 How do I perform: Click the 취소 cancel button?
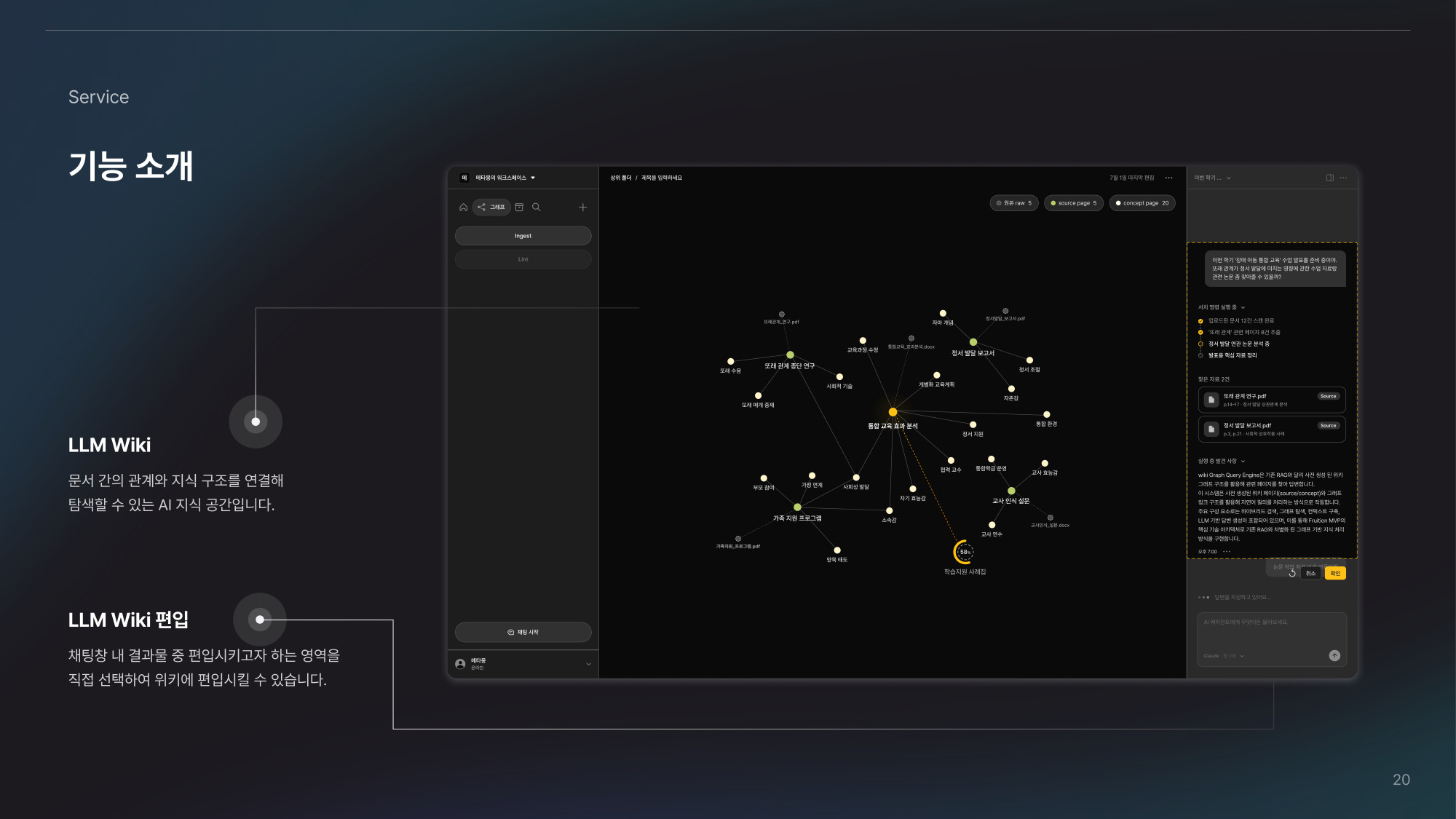point(1311,574)
